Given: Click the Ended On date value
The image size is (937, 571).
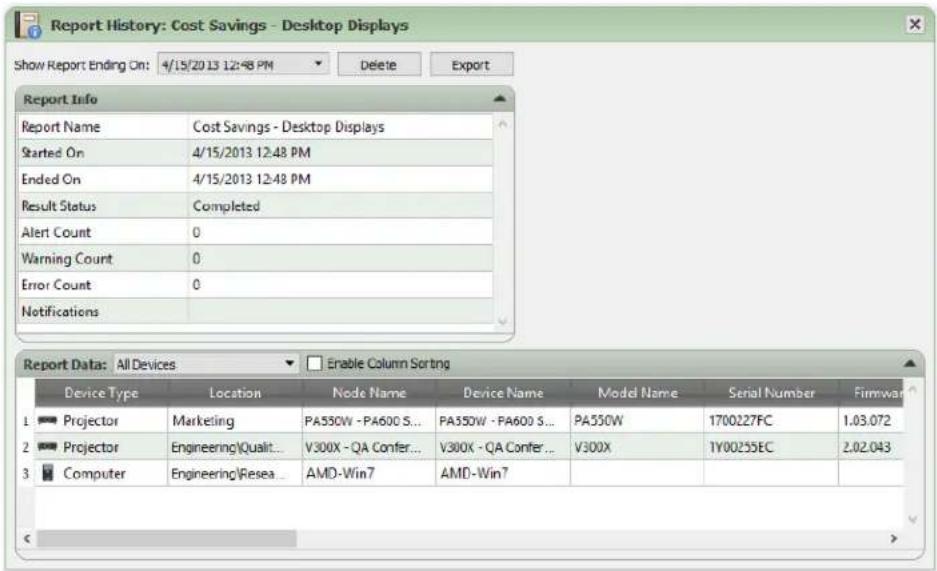Looking at the screenshot, I should (x=251, y=179).
